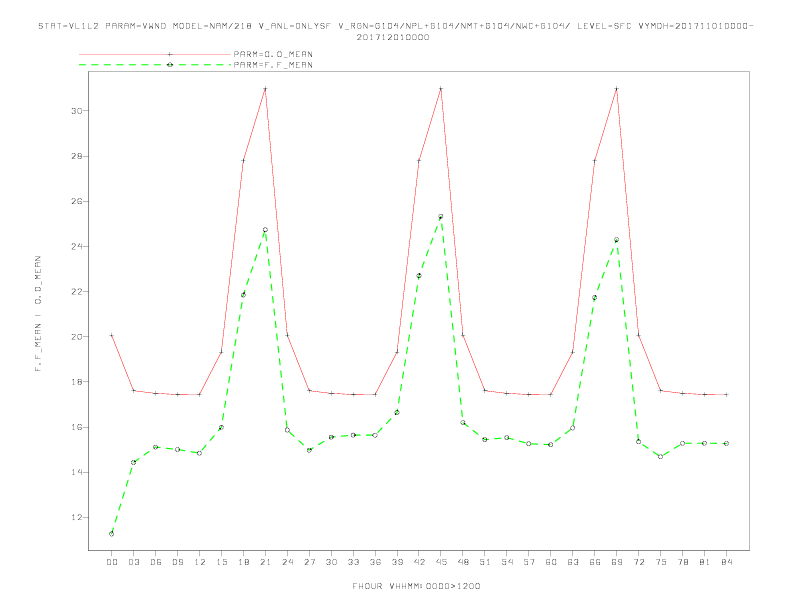Click the red O.O_MEAN data point at hour 00
This screenshot has height=612, width=792.
pyautogui.click(x=112, y=335)
